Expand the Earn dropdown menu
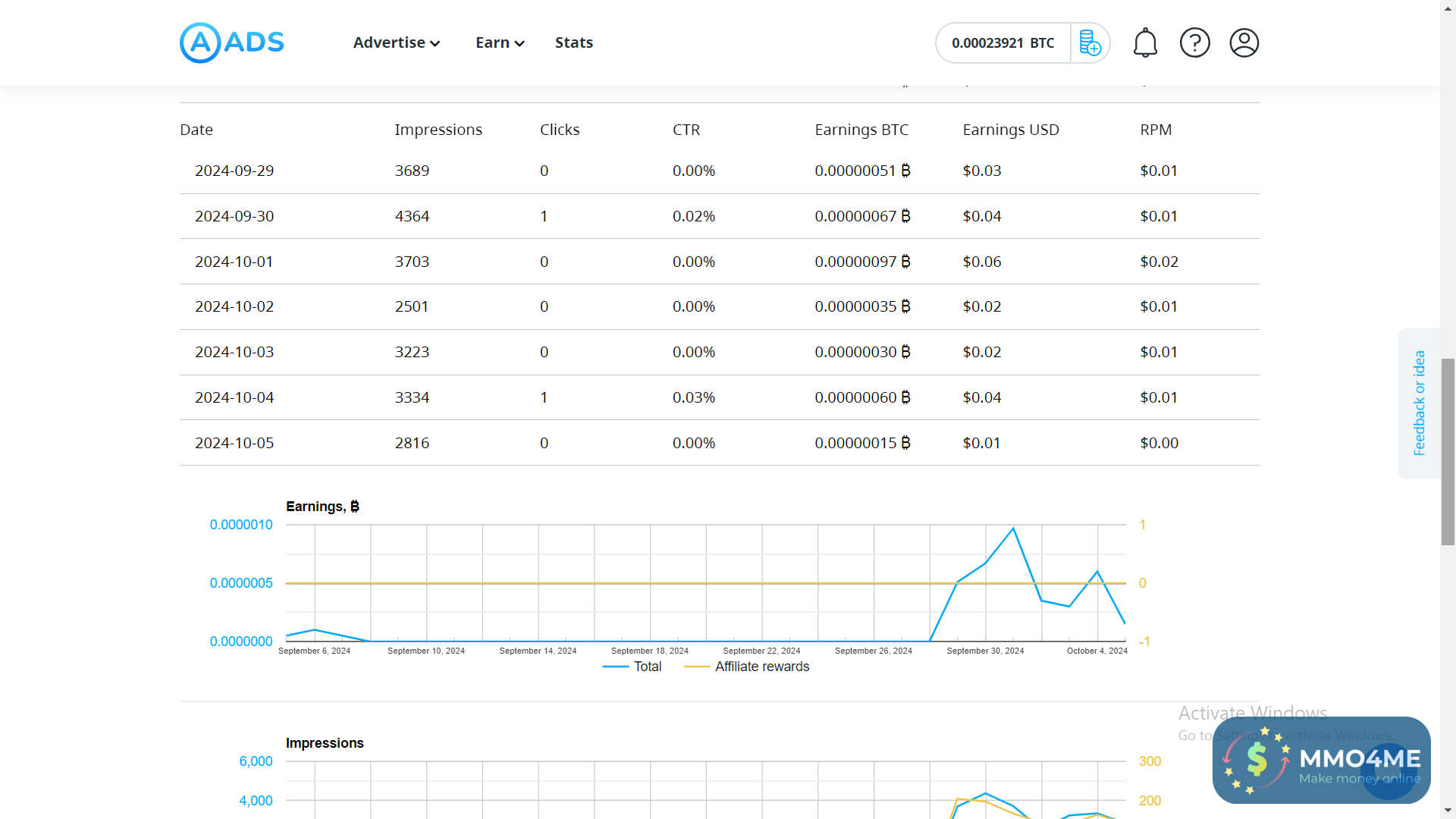 [500, 42]
